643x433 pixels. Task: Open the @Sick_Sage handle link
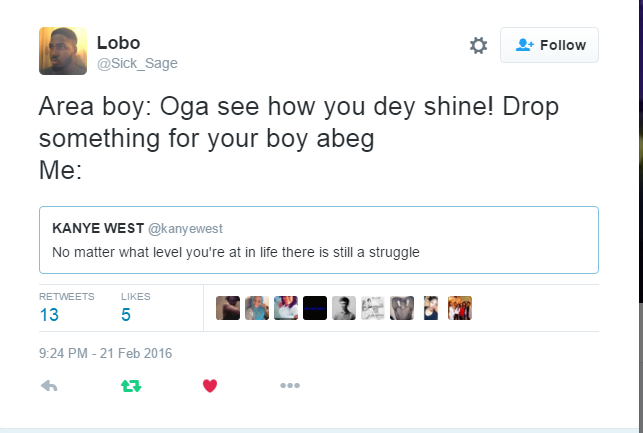click(137, 63)
